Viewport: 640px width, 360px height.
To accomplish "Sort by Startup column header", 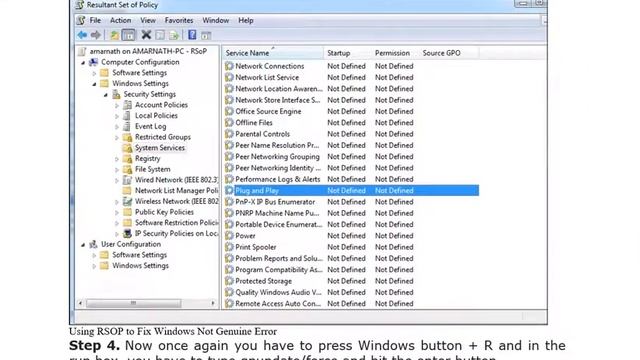I will [x=347, y=53].
